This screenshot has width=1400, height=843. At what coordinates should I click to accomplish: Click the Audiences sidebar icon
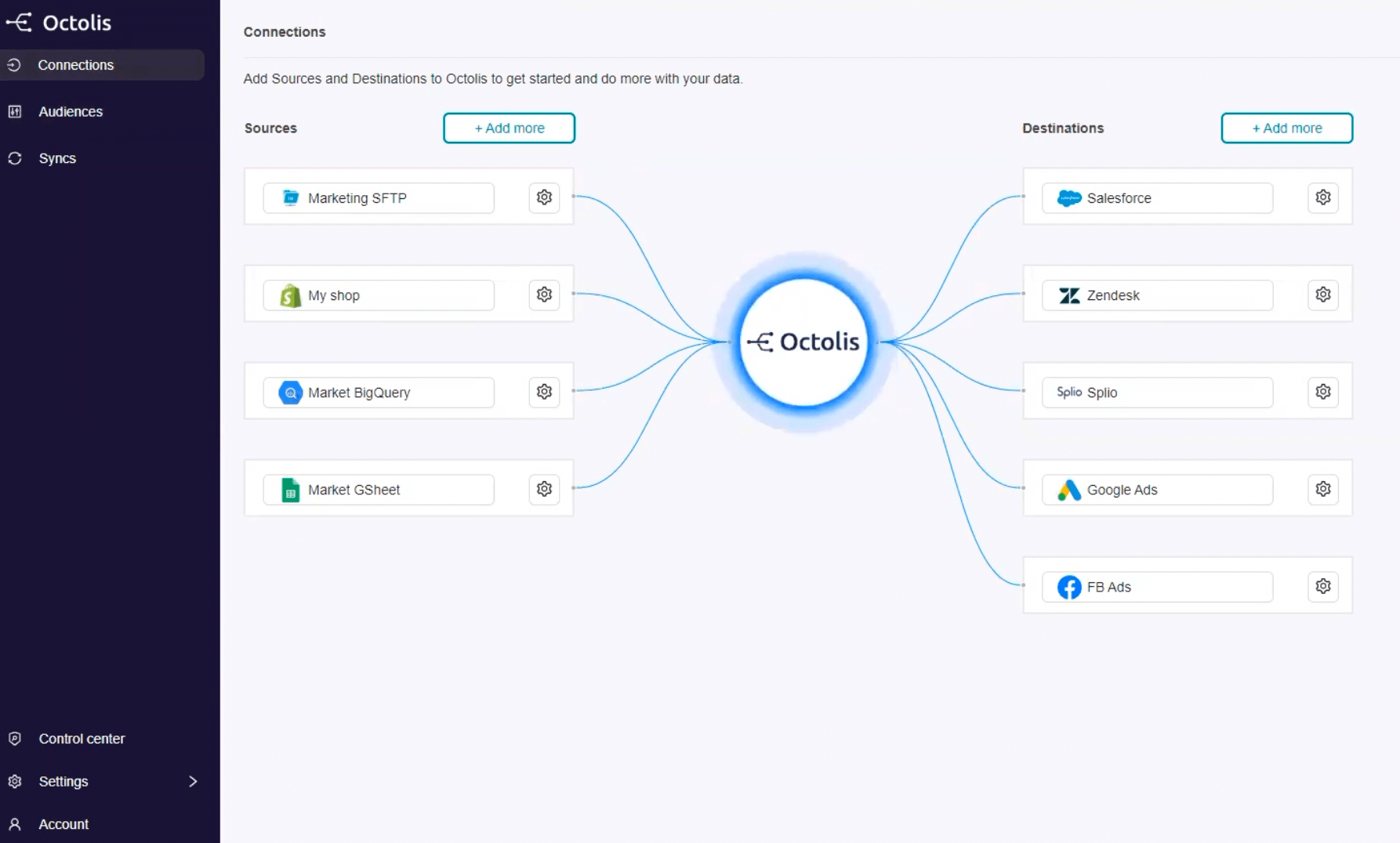pos(14,111)
